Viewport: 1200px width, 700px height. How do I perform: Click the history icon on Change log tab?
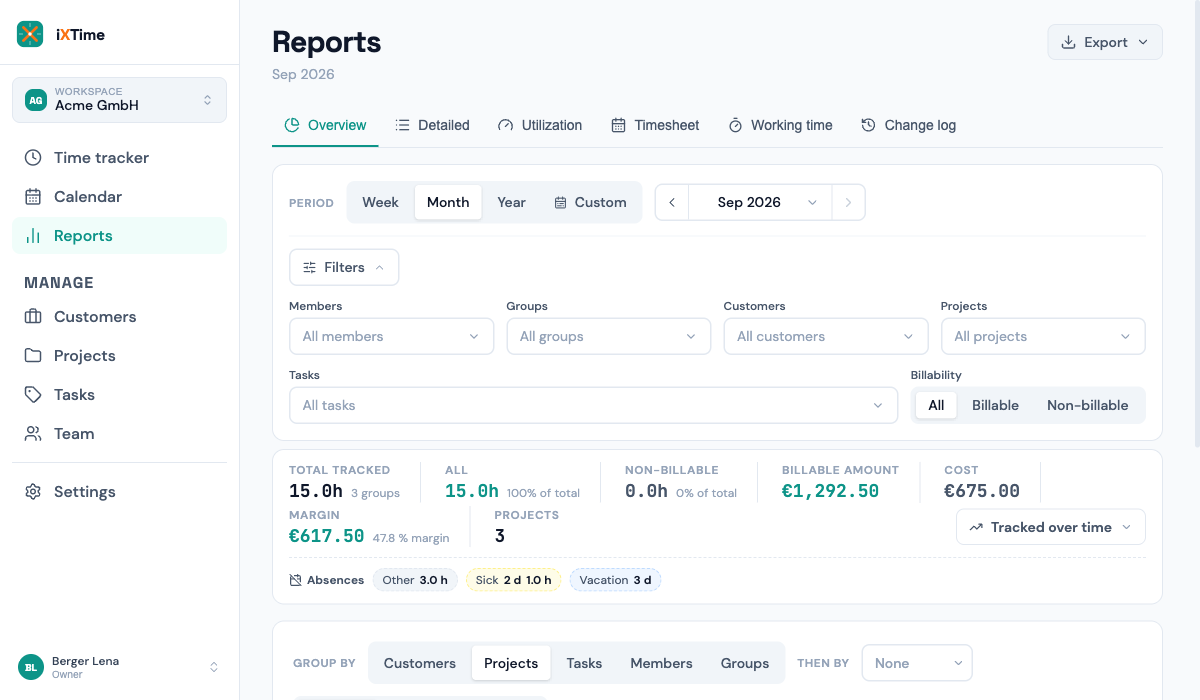[x=868, y=125]
